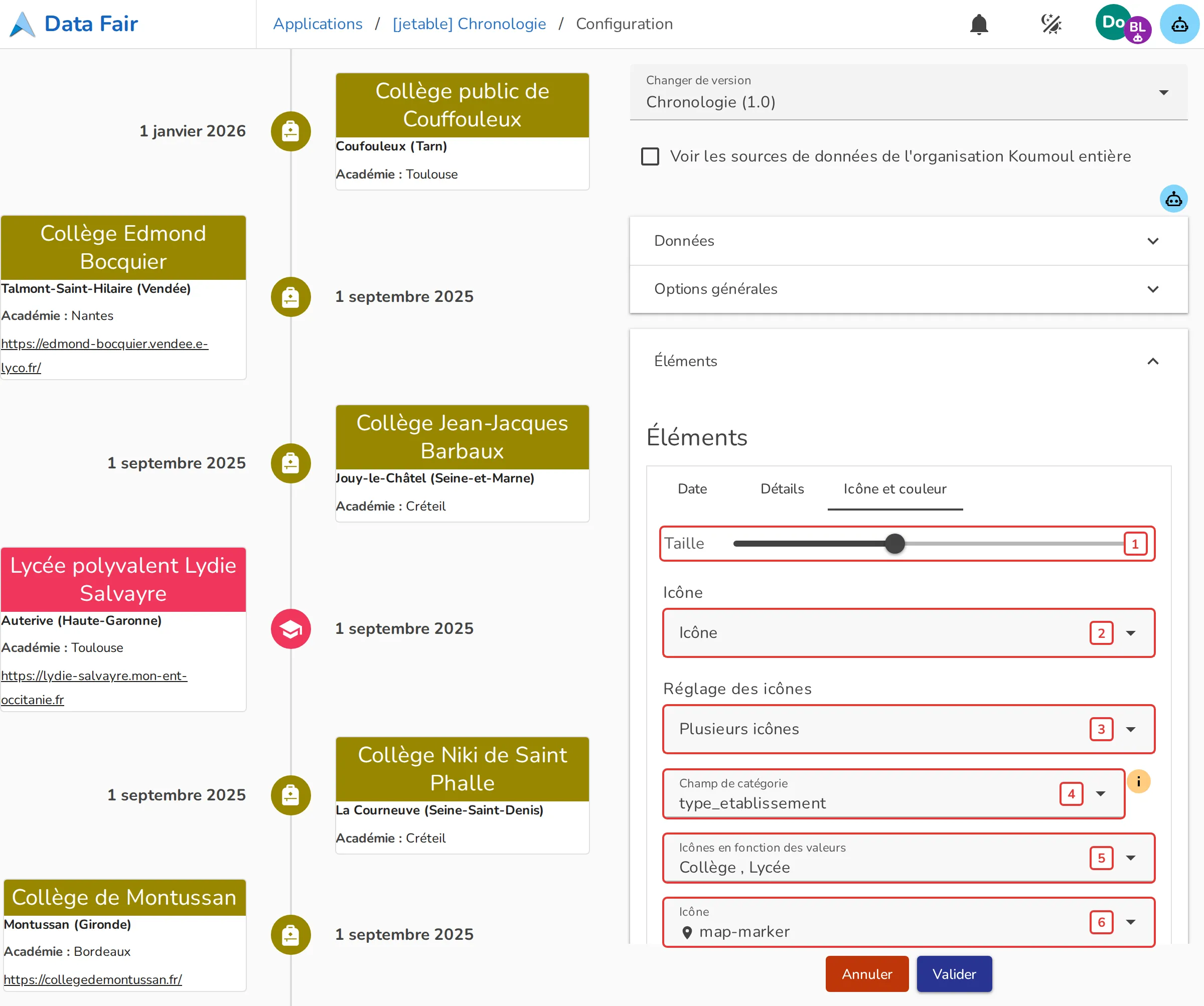Open the Champ de catégorie dropdown
Screen dimensions: 1204x1006
[x=893, y=794]
